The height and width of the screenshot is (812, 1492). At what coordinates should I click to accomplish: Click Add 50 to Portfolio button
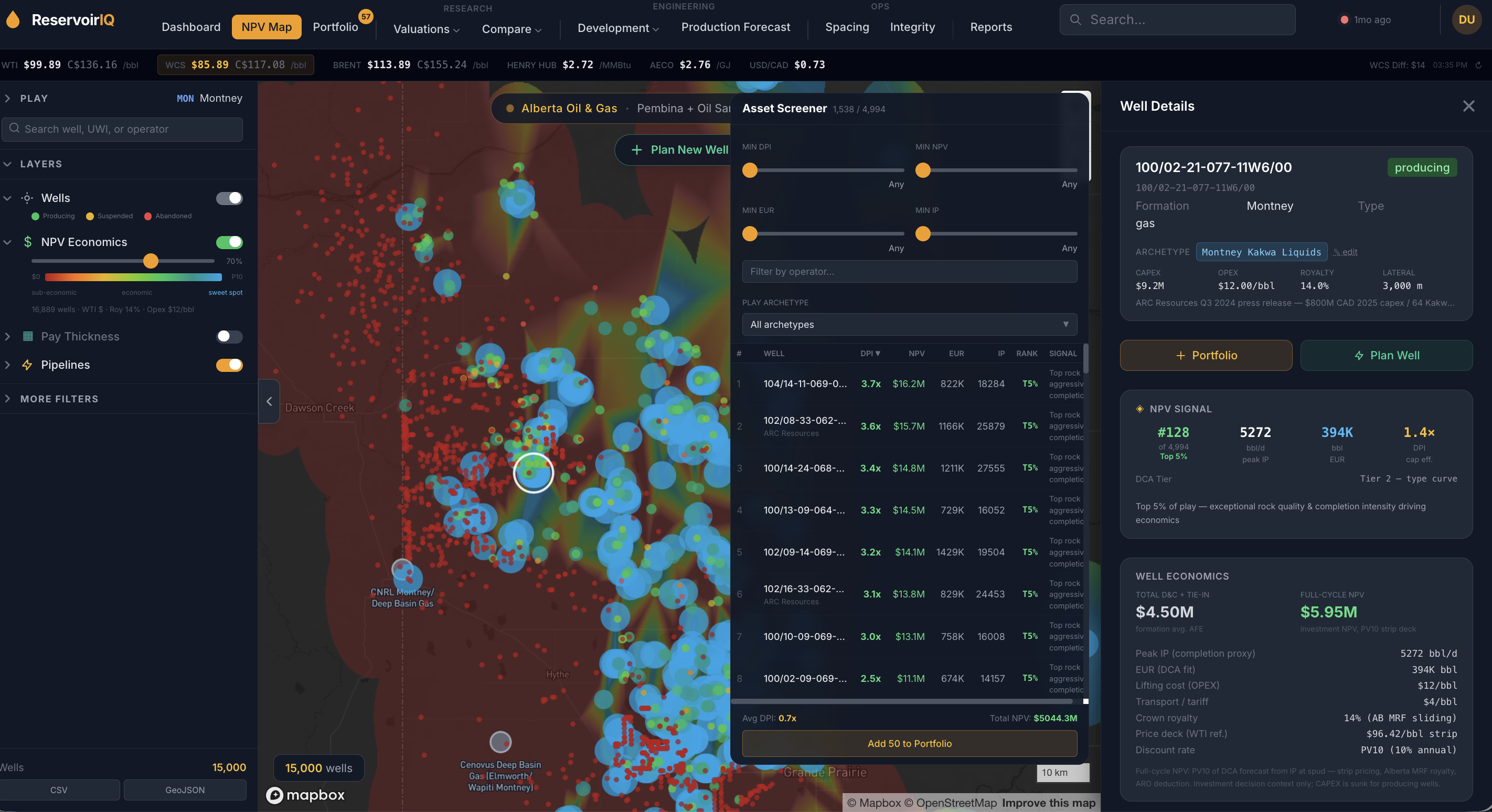(x=909, y=743)
